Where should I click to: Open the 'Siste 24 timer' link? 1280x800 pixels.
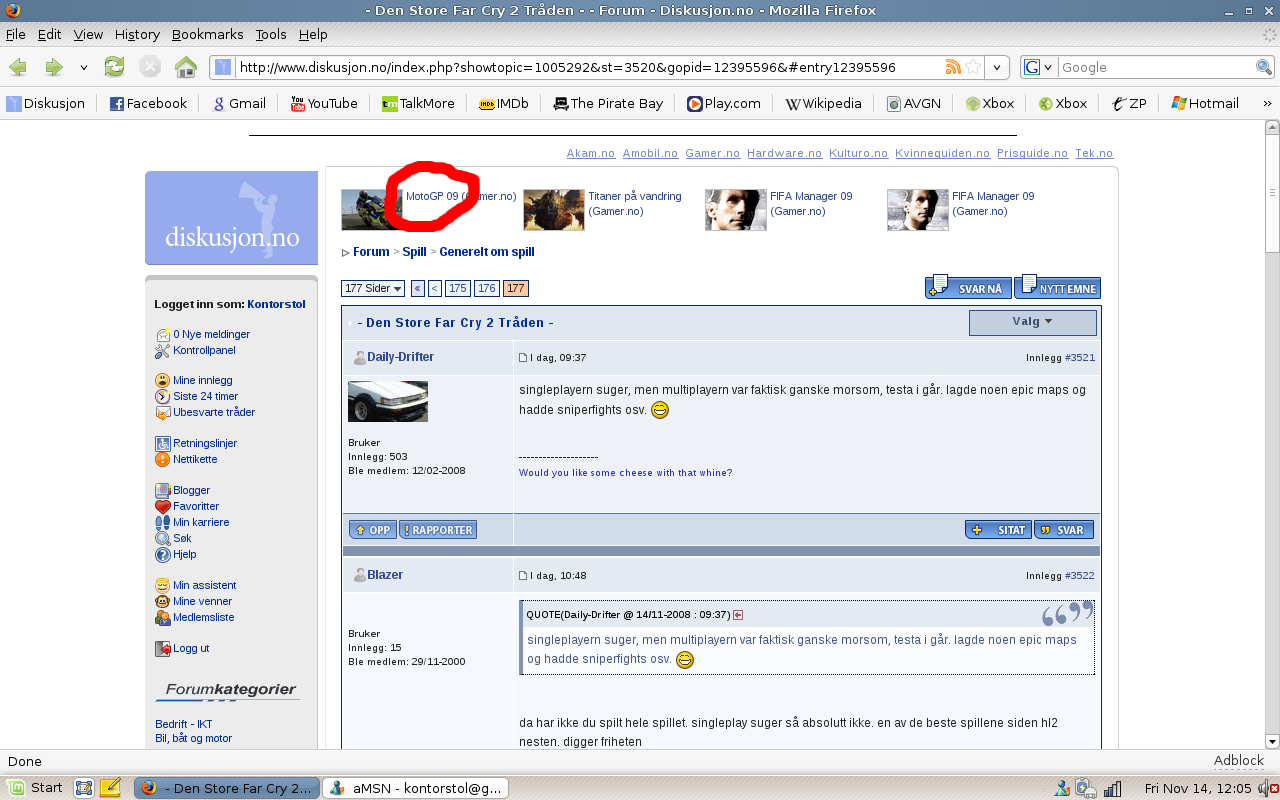tap(205, 396)
